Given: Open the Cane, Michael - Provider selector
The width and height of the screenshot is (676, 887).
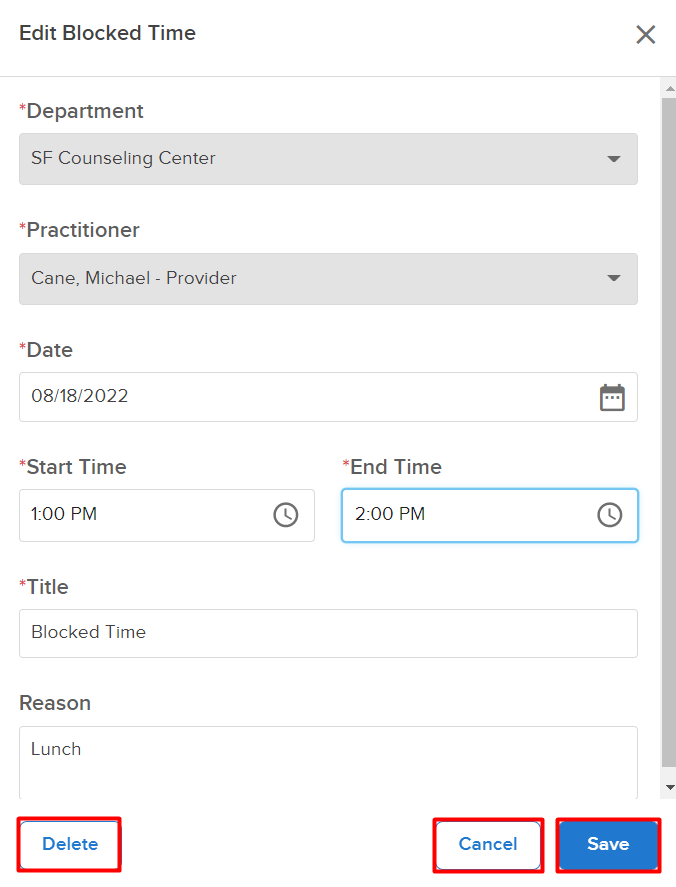Looking at the screenshot, I should tap(328, 279).
